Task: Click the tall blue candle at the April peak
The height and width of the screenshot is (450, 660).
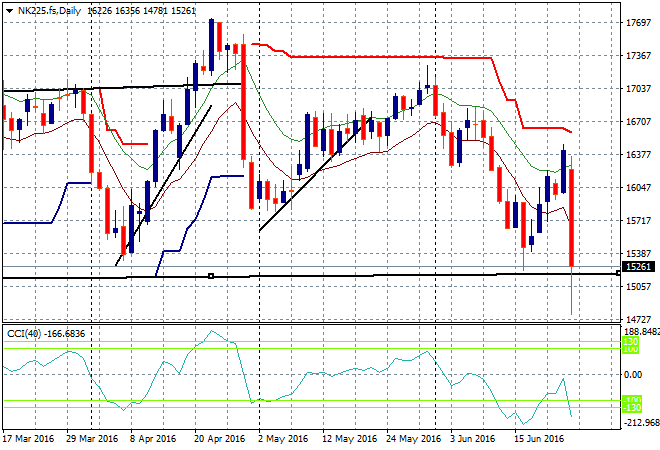Action: pos(211,45)
